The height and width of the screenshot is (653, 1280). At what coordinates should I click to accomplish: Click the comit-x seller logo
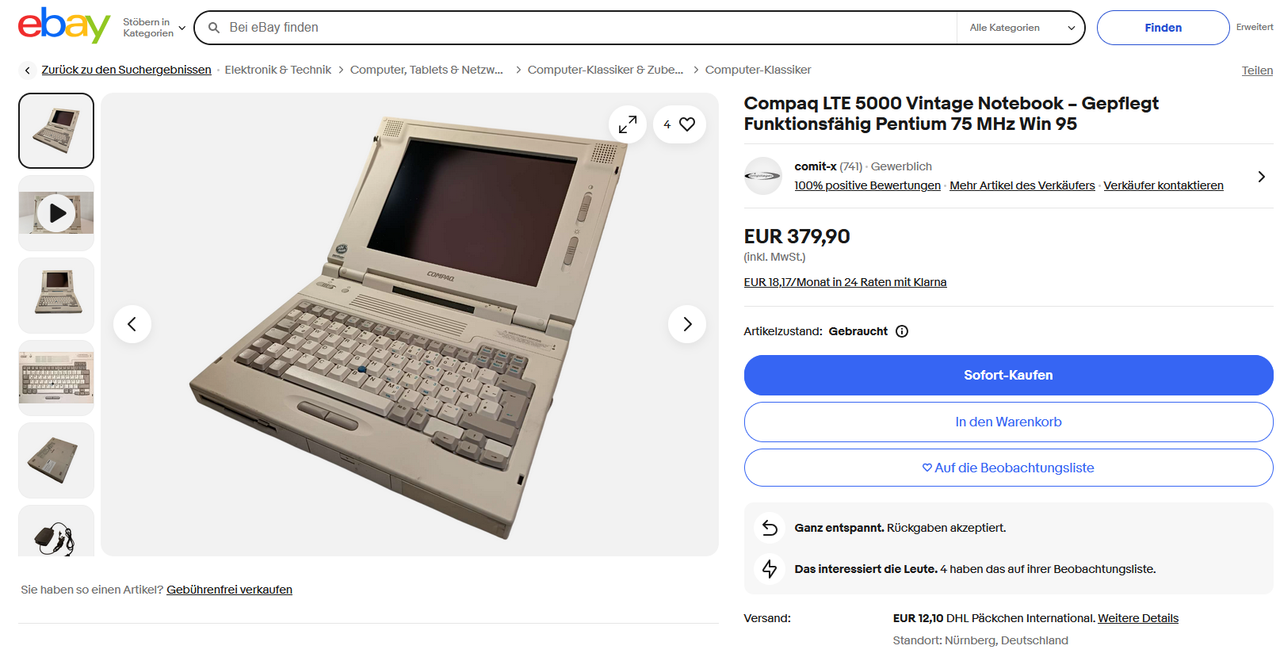763,176
